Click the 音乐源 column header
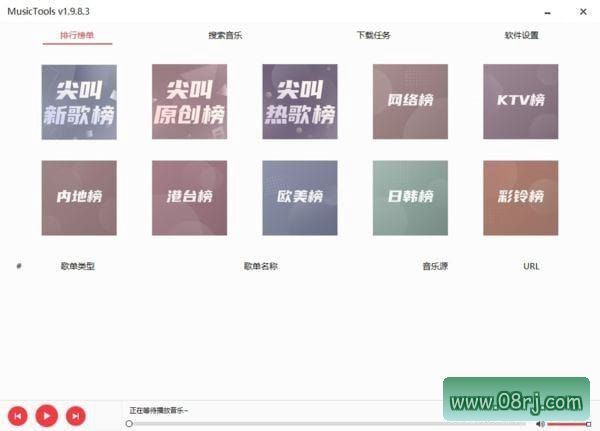Image resolution: width=600 pixels, height=431 pixels. (435, 266)
